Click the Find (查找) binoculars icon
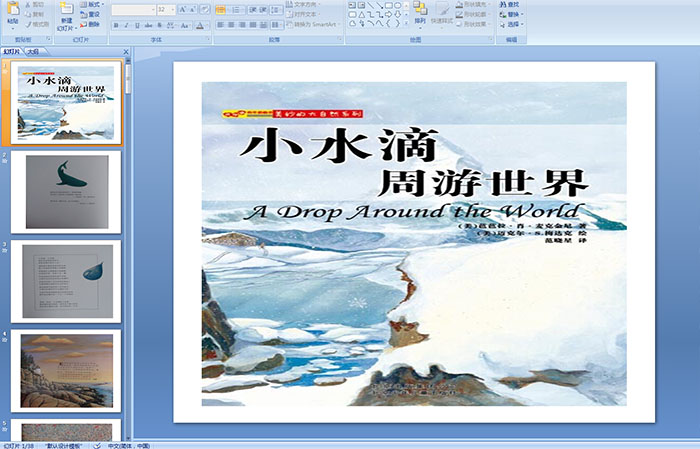700x449 pixels. pos(503,4)
